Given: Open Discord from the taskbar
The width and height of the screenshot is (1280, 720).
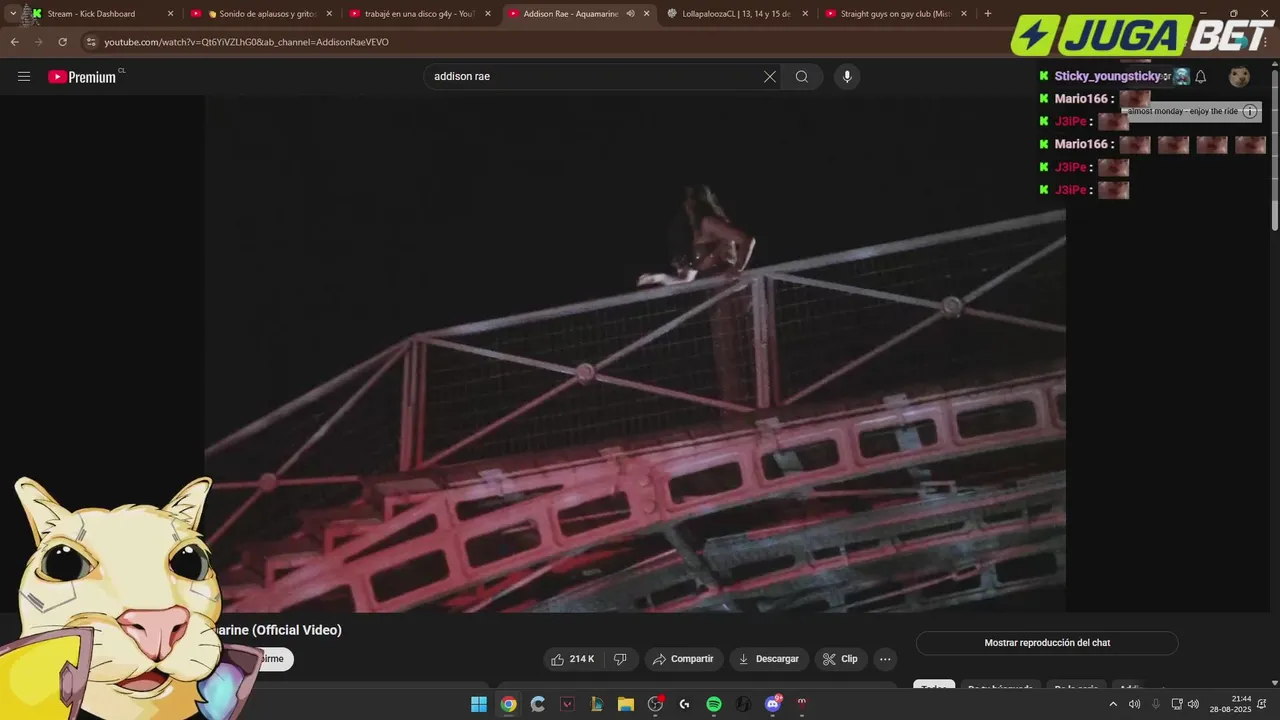Looking at the screenshot, I should [772, 704].
